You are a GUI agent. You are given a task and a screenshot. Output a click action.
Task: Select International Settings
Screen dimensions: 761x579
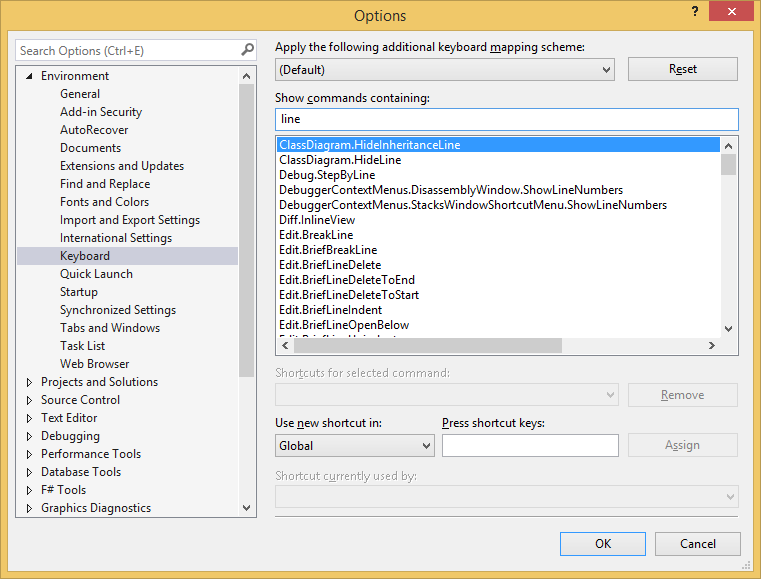(x=116, y=238)
